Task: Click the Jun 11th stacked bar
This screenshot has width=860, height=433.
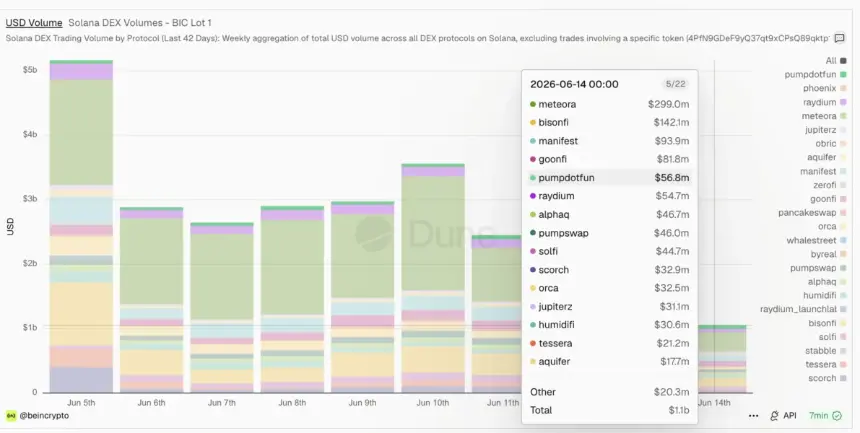Action: point(497,314)
